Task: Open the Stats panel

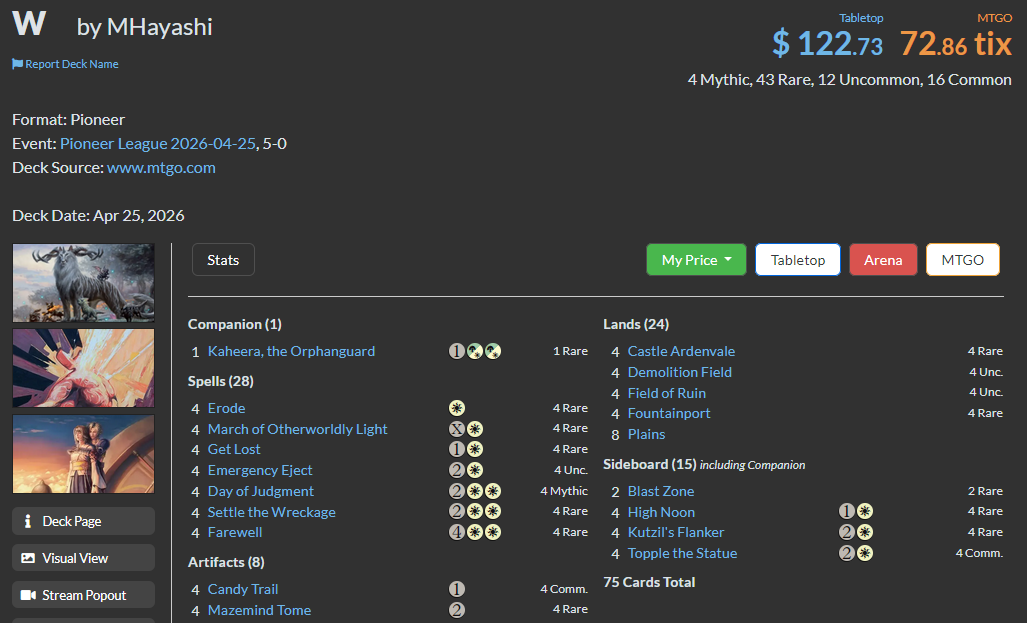Action: pos(223,259)
